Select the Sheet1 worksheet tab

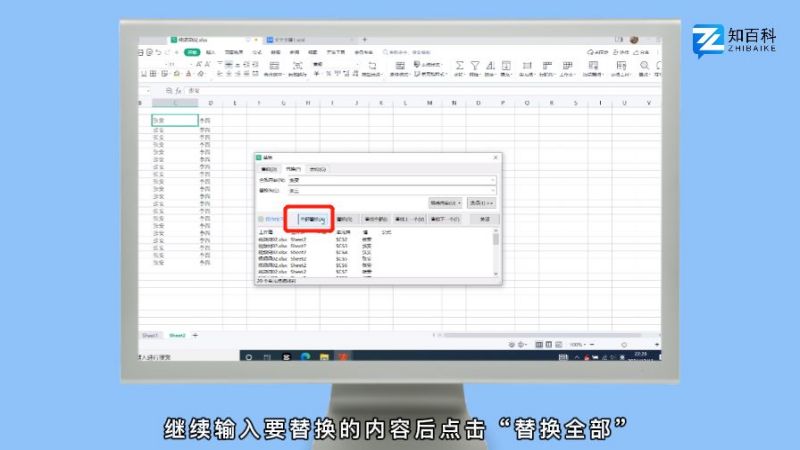(150, 335)
